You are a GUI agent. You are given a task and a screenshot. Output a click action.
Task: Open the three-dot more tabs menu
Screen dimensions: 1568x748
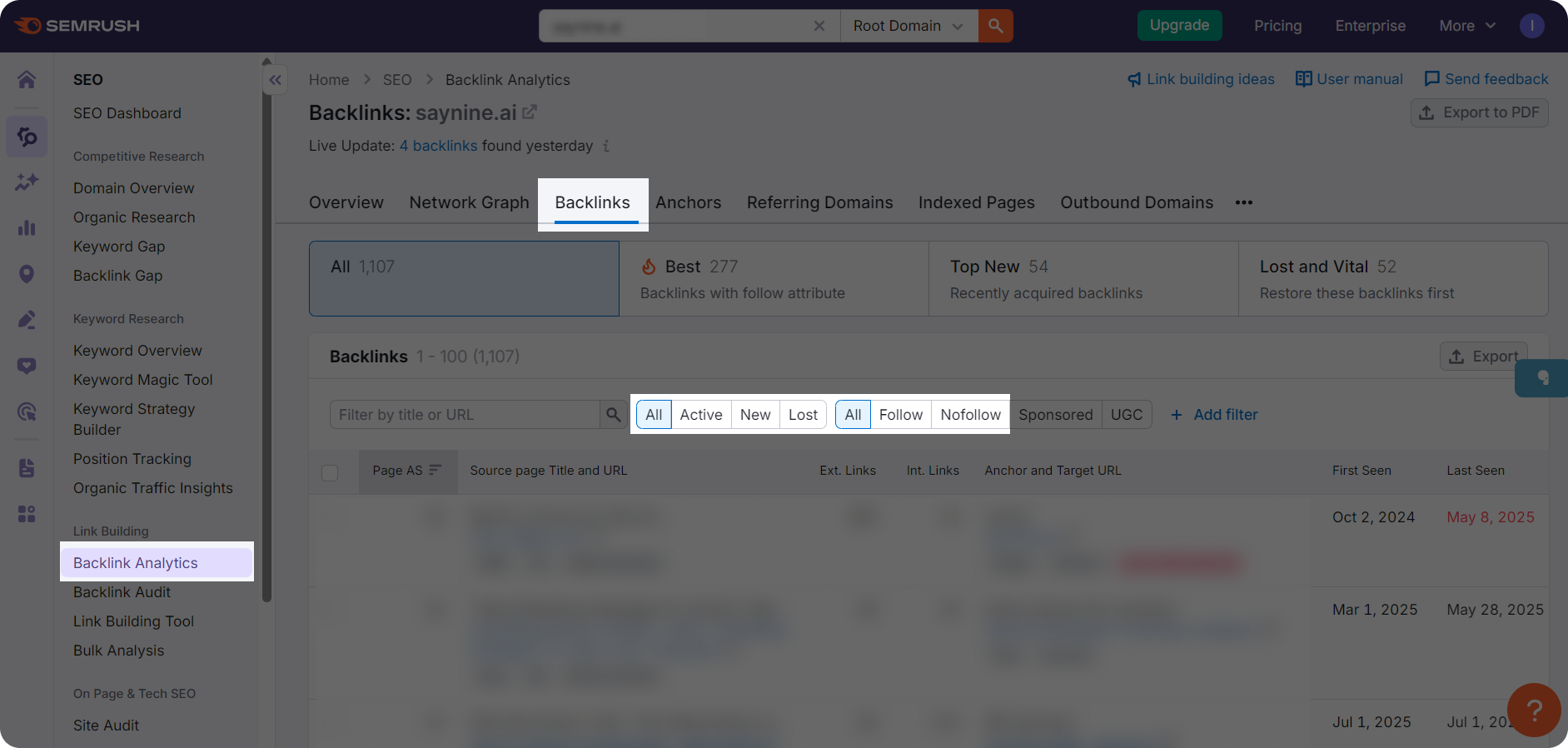1244,202
